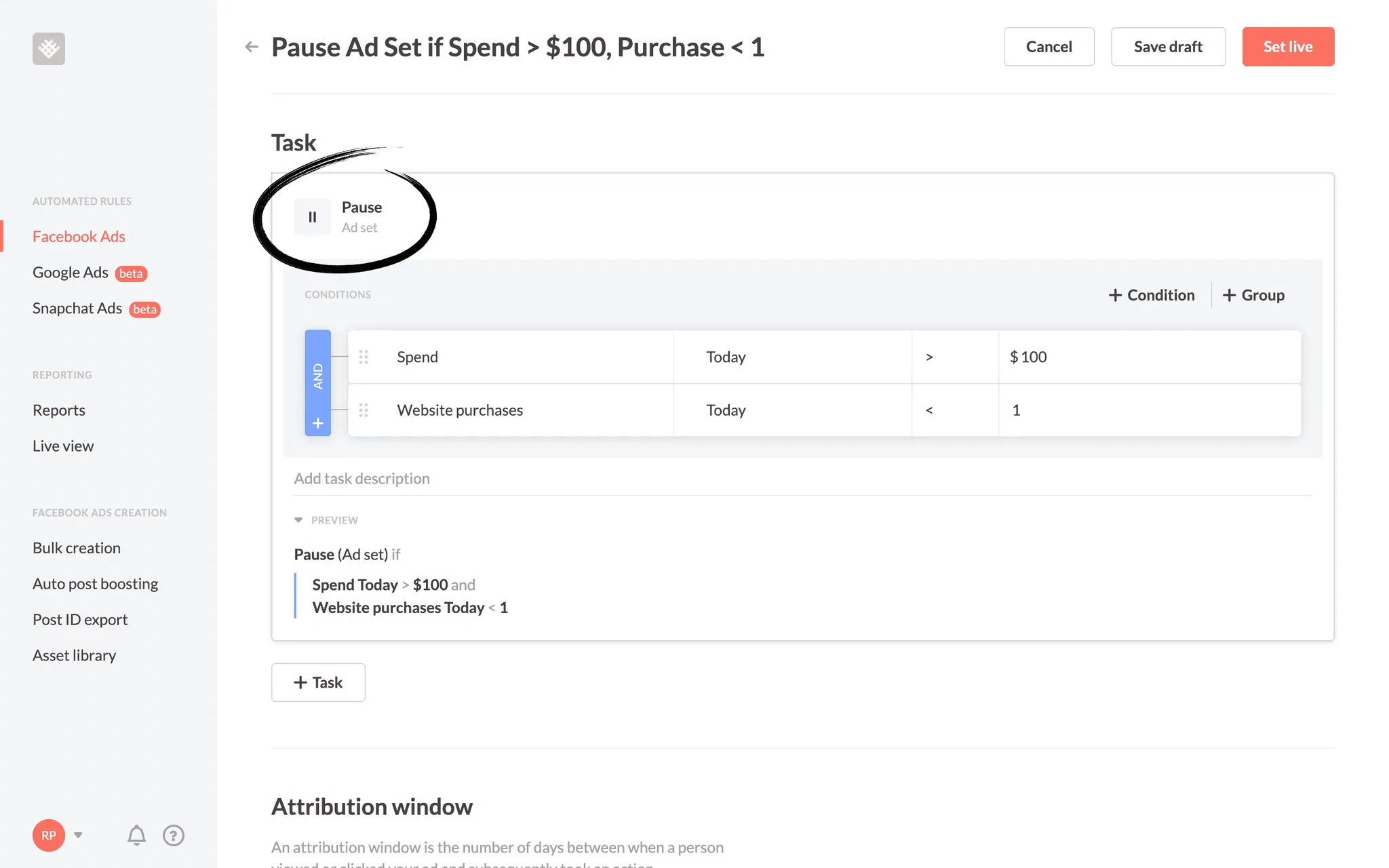
Task: Go to Google Ads automated rules
Action: [71, 273]
